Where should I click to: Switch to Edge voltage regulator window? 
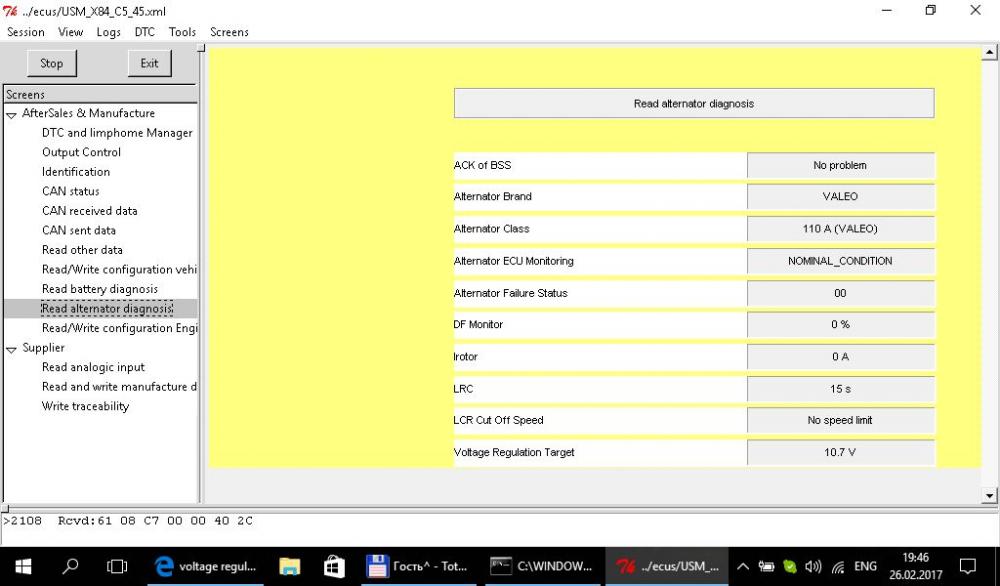click(x=205, y=566)
